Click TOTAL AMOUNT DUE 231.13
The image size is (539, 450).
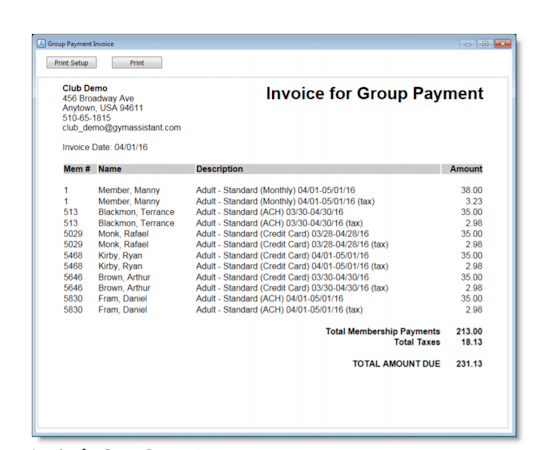click(x=469, y=364)
